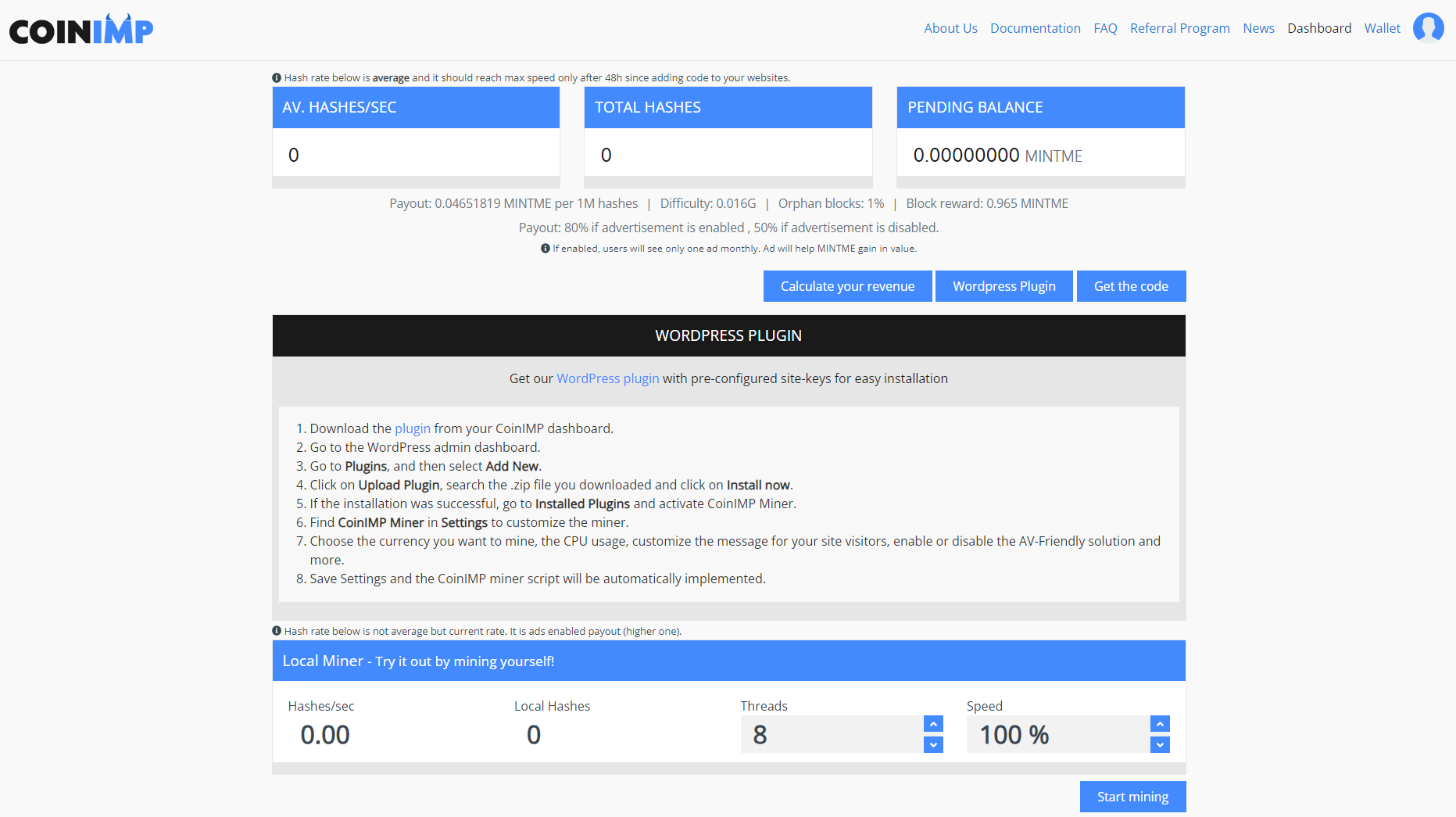Image resolution: width=1456 pixels, height=817 pixels.
Task: Open the user profile avatar
Action: (1429, 27)
